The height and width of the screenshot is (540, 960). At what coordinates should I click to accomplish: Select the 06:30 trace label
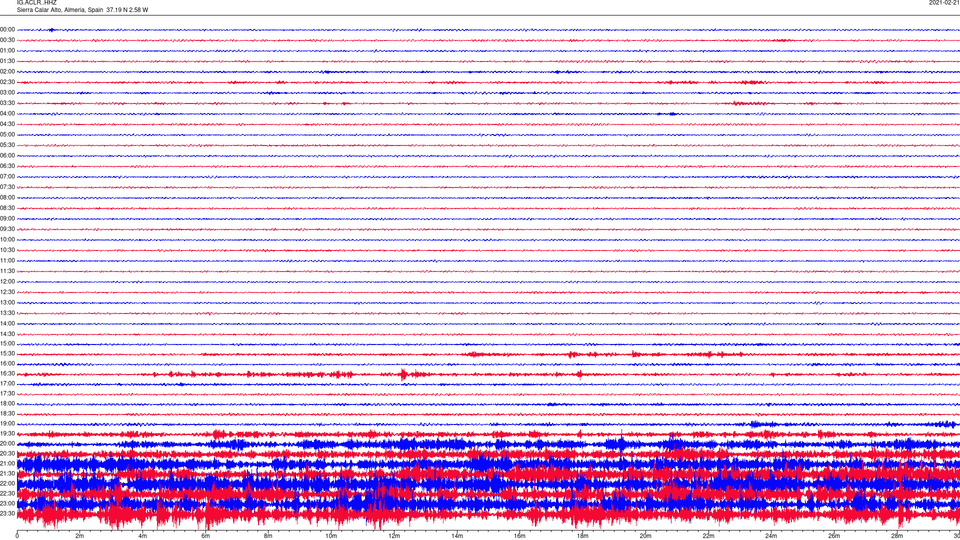pos(7,166)
